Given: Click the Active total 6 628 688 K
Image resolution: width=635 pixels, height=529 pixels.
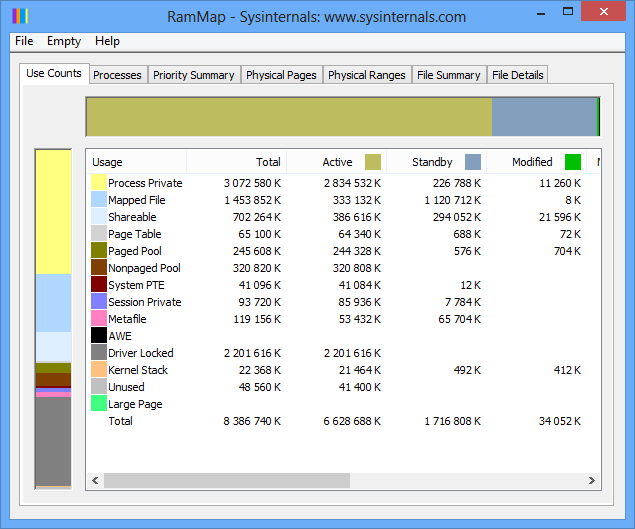Looking at the screenshot, I should coord(352,421).
